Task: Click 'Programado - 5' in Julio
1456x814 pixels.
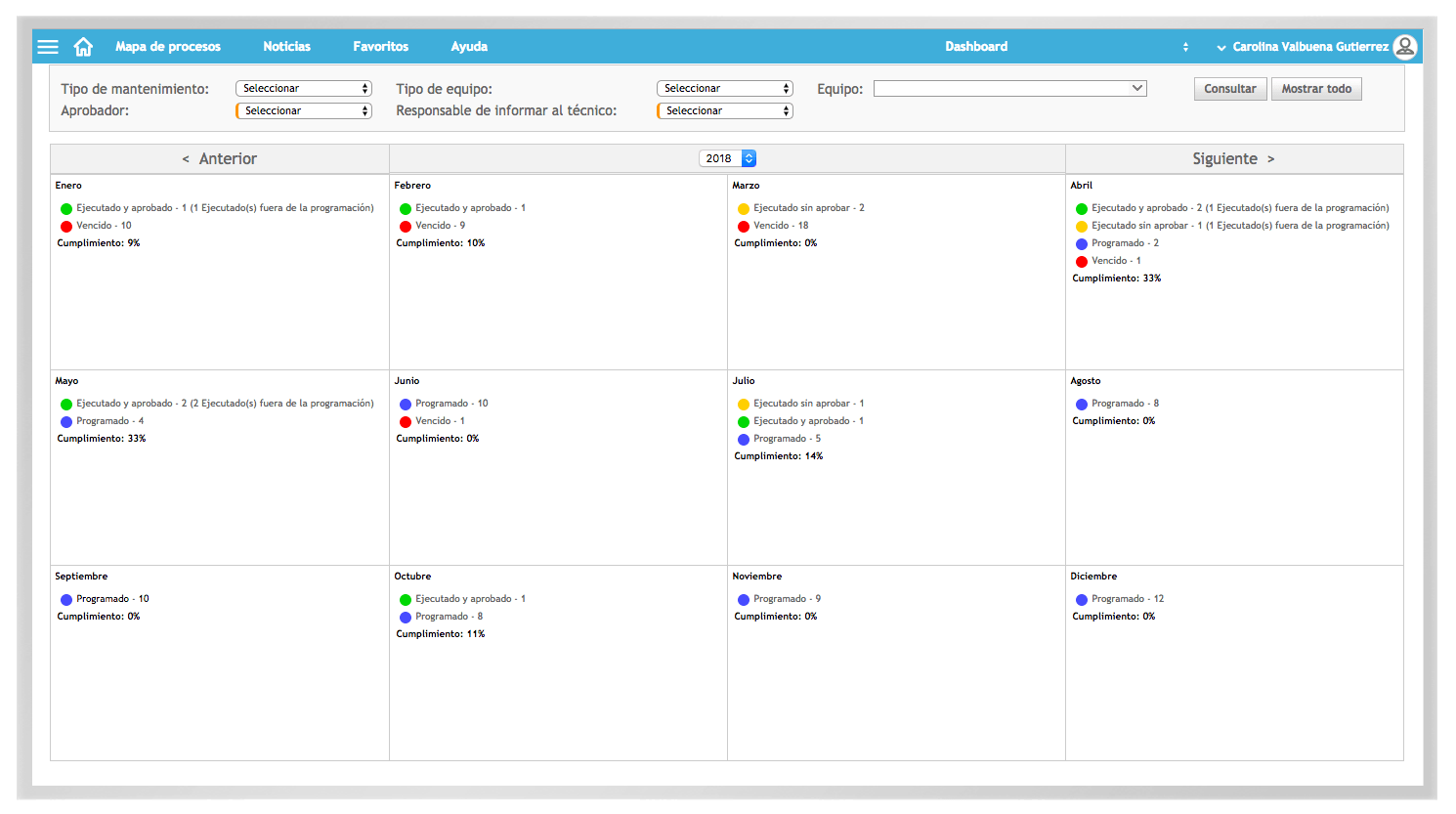Action: 788,439
